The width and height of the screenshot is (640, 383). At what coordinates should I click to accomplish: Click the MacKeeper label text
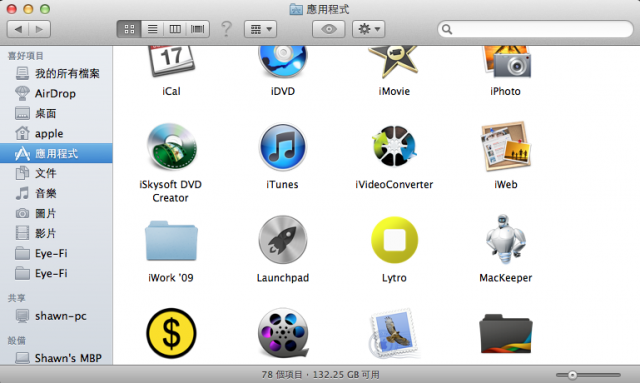[x=506, y=278]
